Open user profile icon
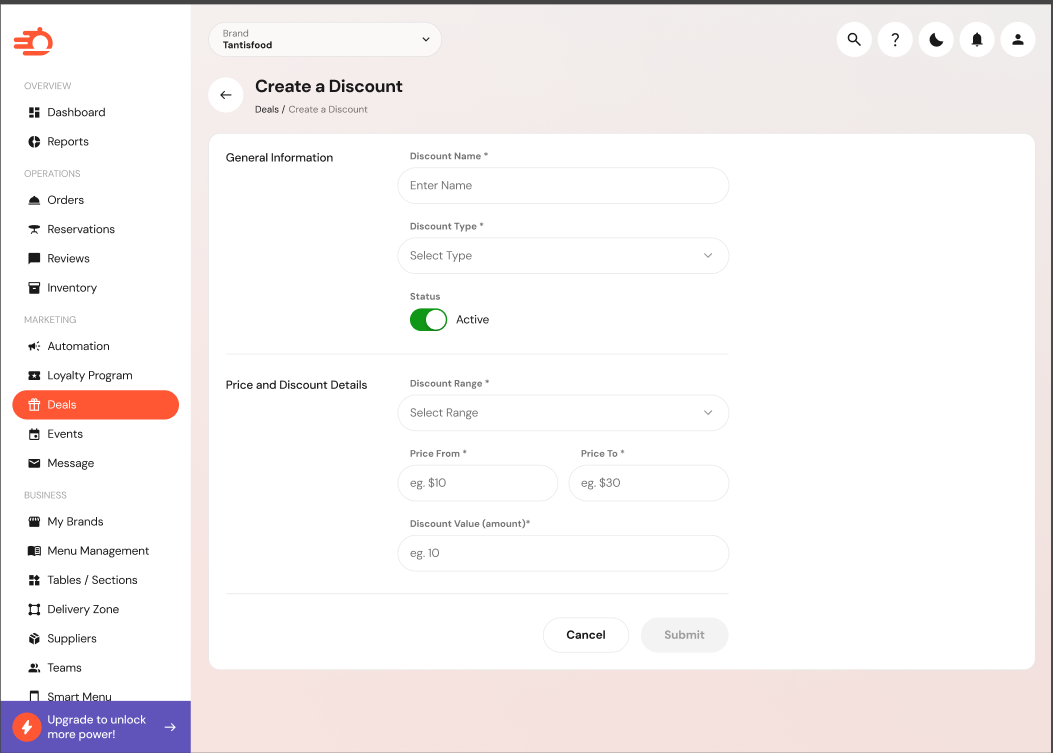This screenshot has width=1053, height=753. click(x=1017, y=40)
